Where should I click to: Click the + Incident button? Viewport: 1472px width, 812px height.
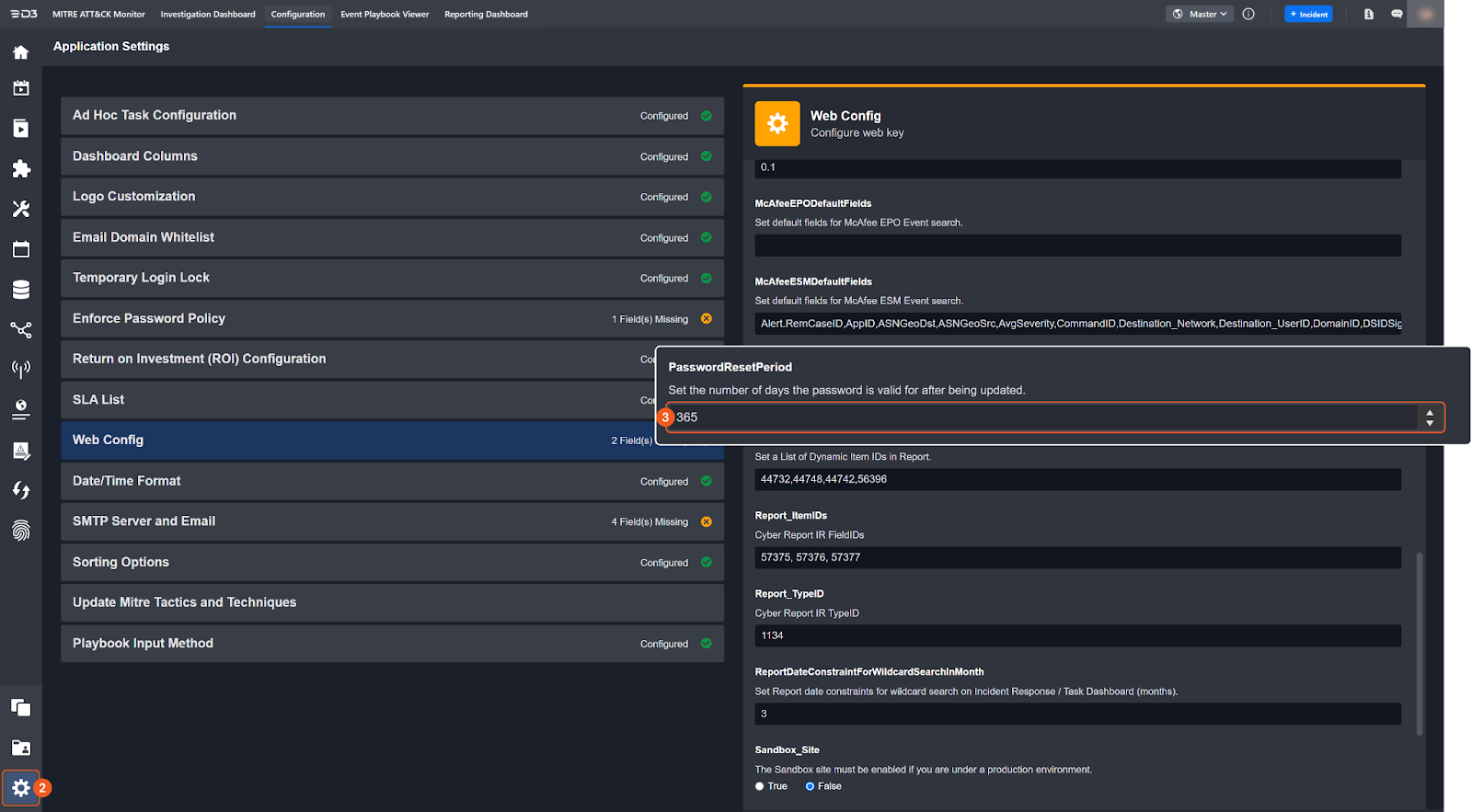coord(1307,14)
